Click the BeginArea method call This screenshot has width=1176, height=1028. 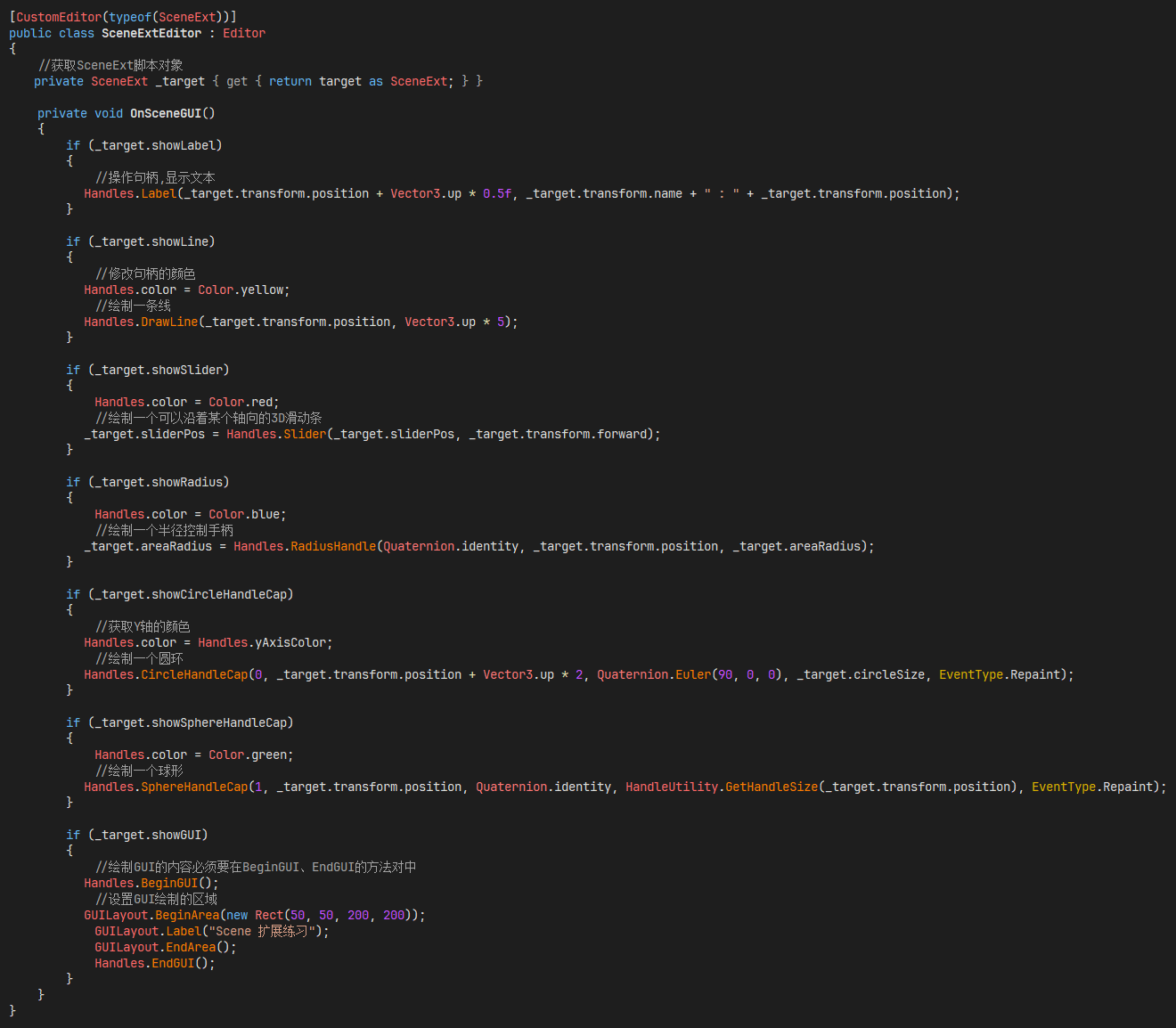tap(187, 915)
